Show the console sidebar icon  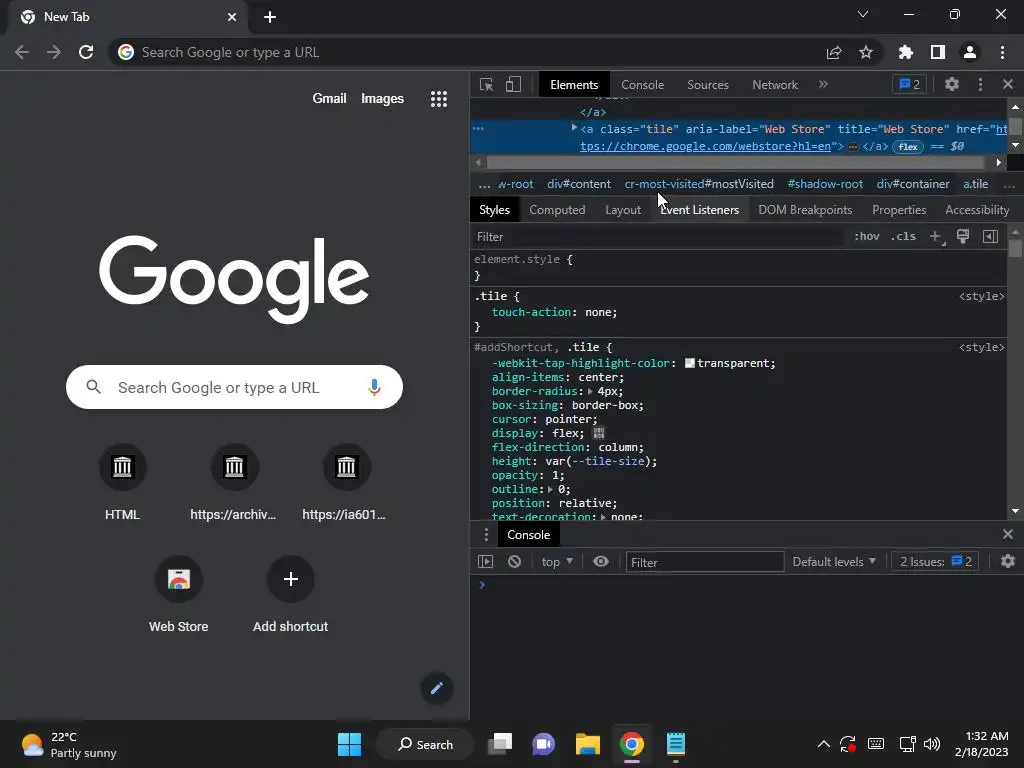(485, 562)
